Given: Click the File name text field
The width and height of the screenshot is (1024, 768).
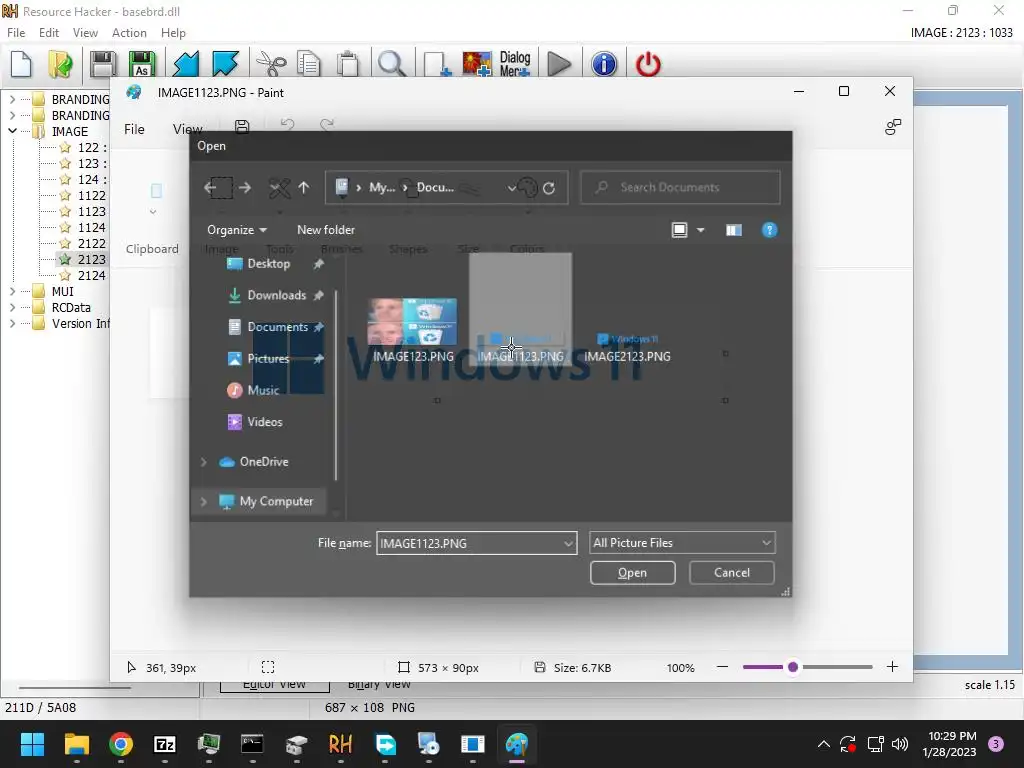Looking at the screenshot, I should tap(469, 543).
